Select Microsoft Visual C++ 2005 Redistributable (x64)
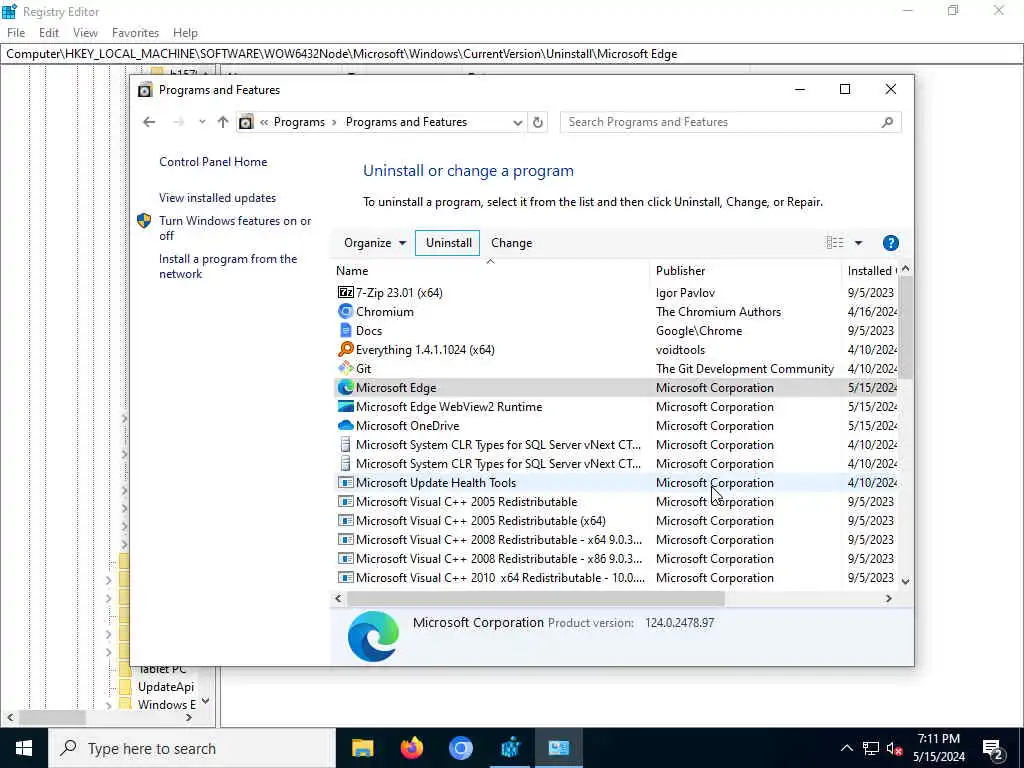 (x=616, y=520)
